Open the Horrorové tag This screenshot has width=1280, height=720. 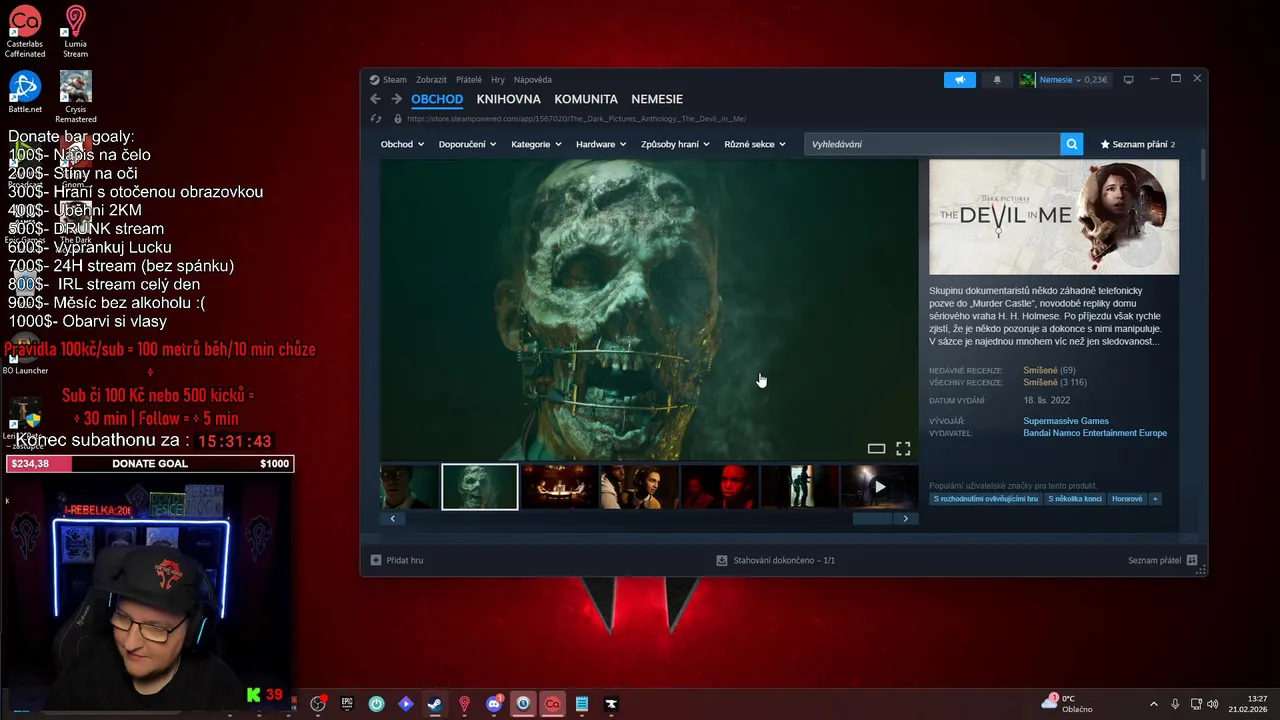(1127, 499)
